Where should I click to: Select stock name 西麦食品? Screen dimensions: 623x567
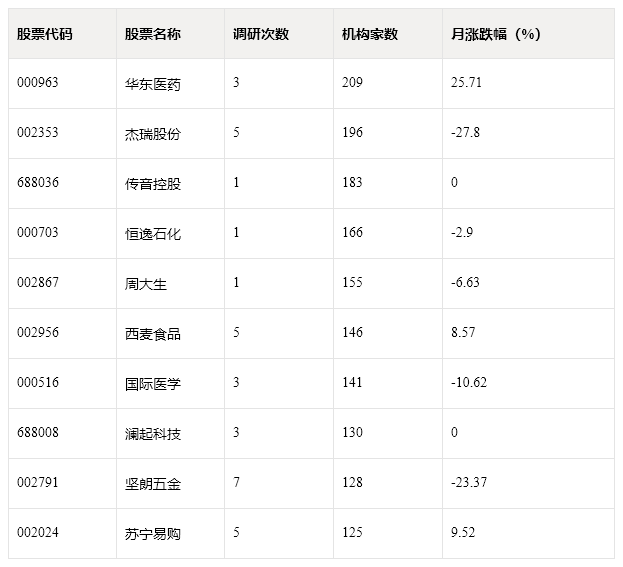coord(153,334)
